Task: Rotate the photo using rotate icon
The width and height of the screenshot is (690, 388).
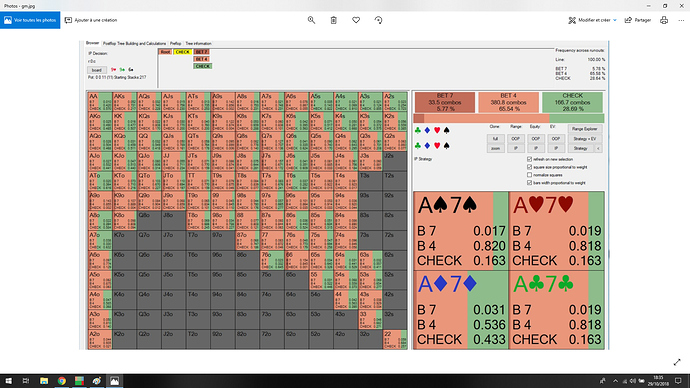Action: point(378,20)
